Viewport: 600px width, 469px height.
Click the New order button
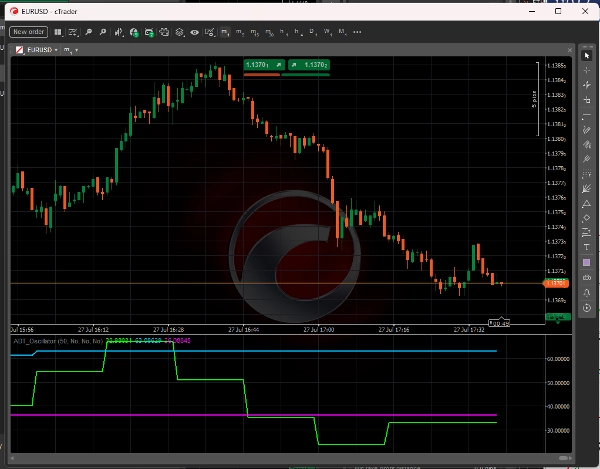pyautogui.click(x=29, y=32)
